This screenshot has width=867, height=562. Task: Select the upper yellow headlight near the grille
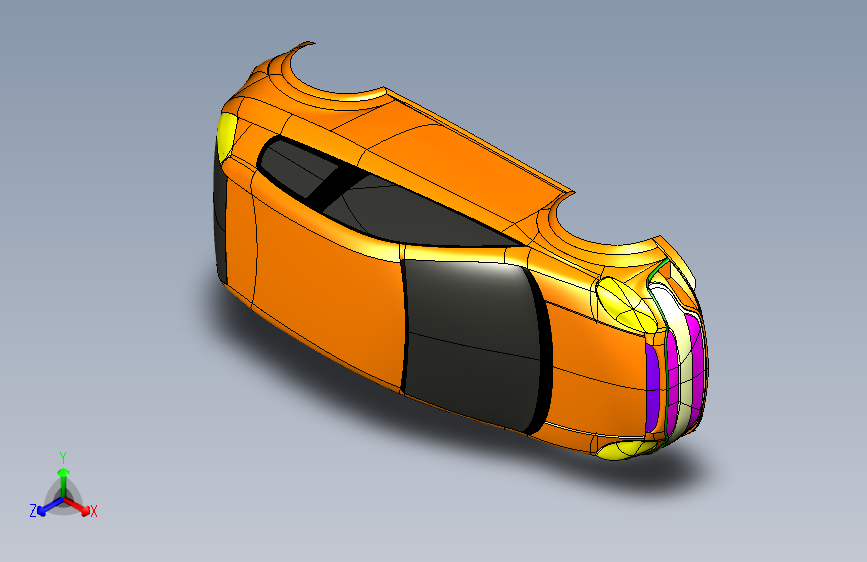pos(628,305)
